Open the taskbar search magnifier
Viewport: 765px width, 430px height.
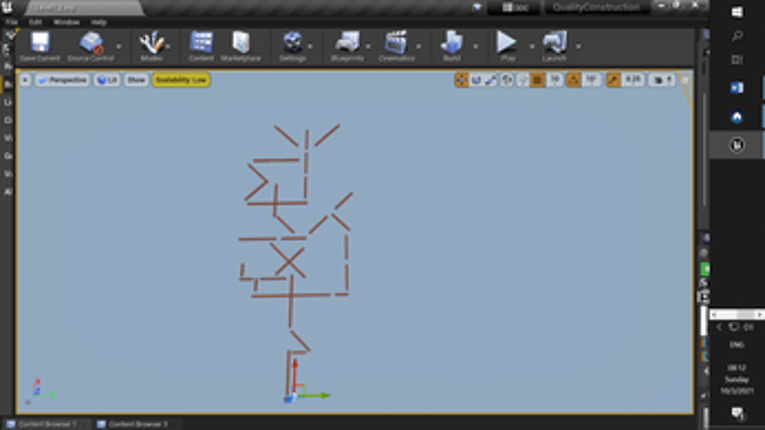737,36
